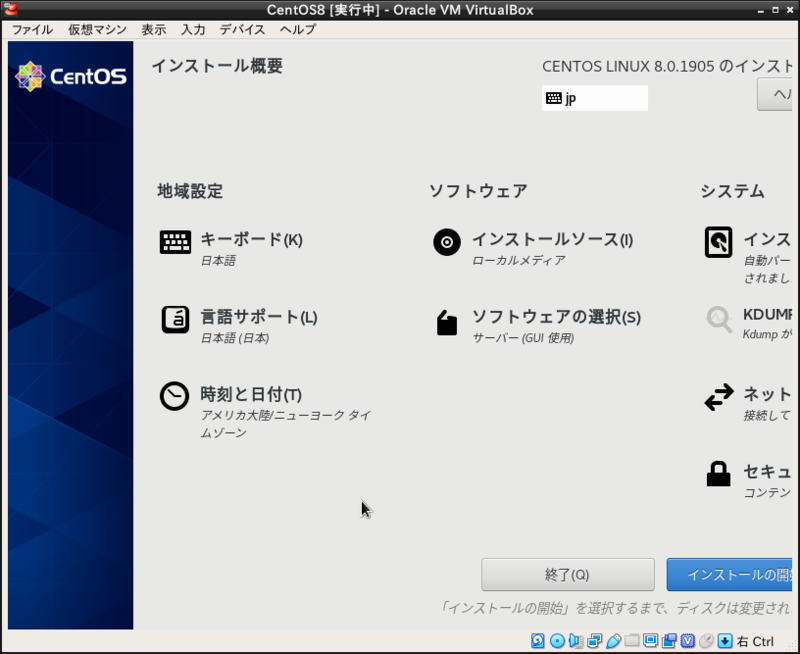Click the recording status bar icon

(x=669, y=641)
